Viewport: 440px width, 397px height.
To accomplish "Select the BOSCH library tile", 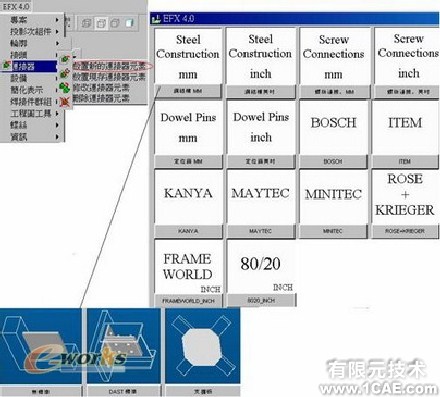I will [x=334, y=128].
